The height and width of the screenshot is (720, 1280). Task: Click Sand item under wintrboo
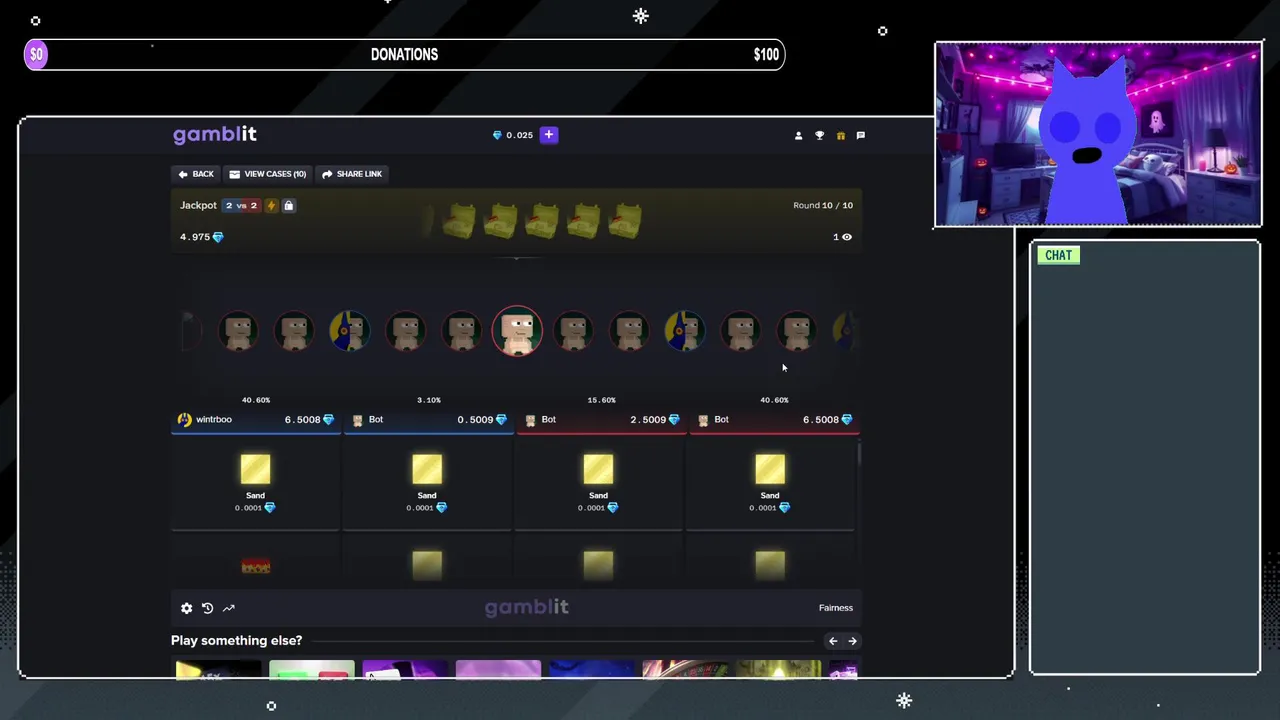(x=255, y=483)
